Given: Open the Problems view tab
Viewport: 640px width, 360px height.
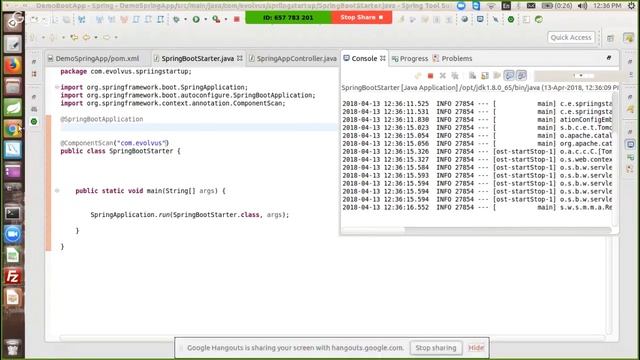Looking at the screenshot, I should click(453, 59).
